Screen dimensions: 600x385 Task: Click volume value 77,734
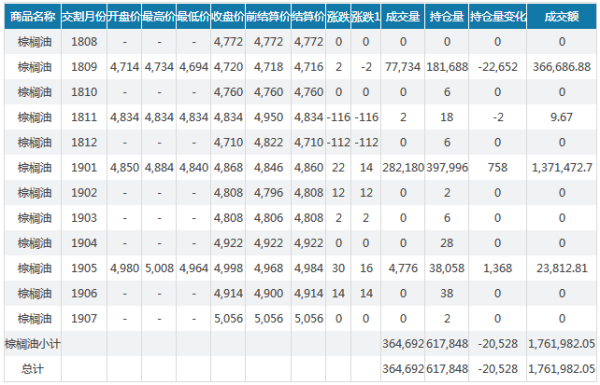tap(403, 67)
